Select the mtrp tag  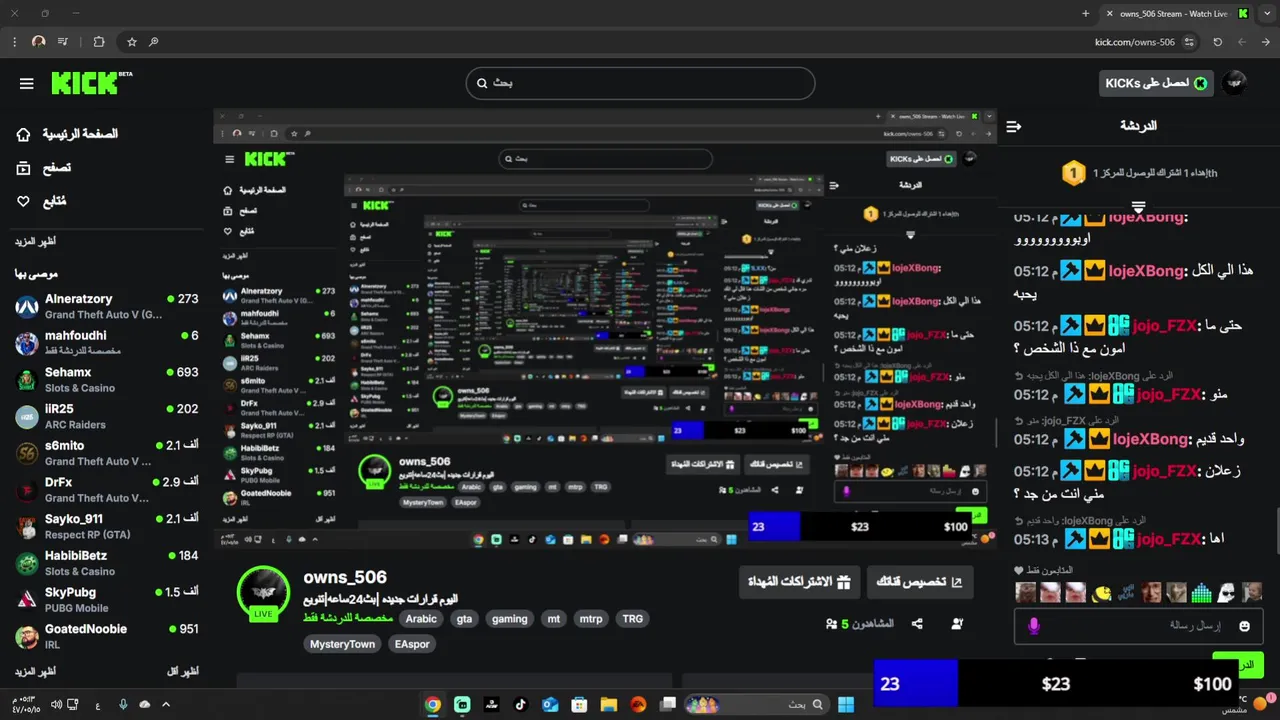[x=591, y=619]
